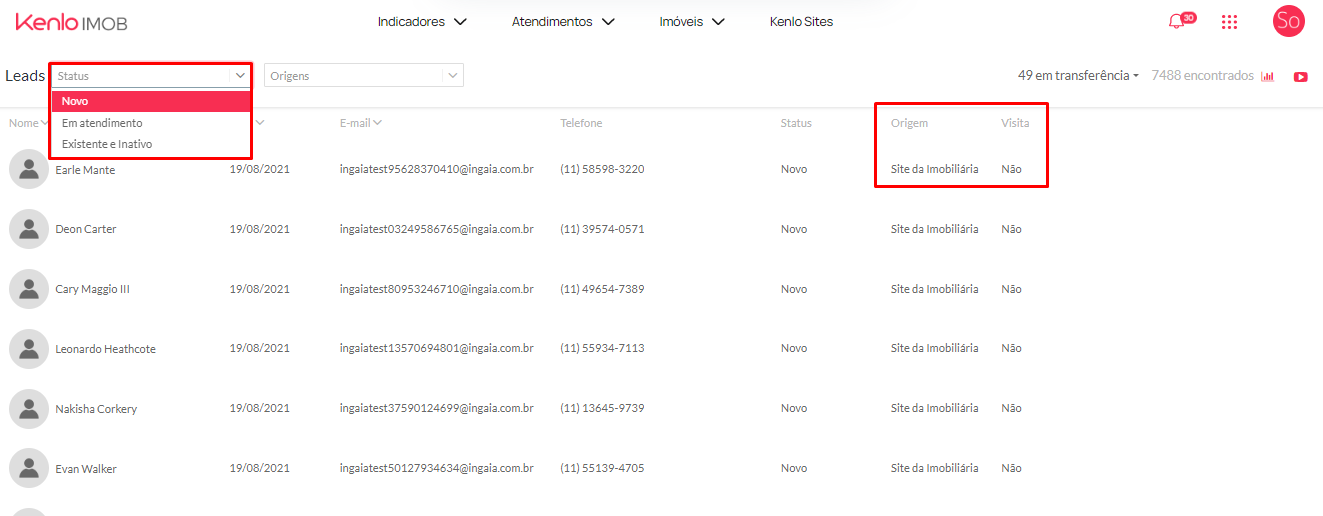This screenshot has width=1323, height=516.
Task: Open the red bar chart icon
Action: coord(1268,76)
